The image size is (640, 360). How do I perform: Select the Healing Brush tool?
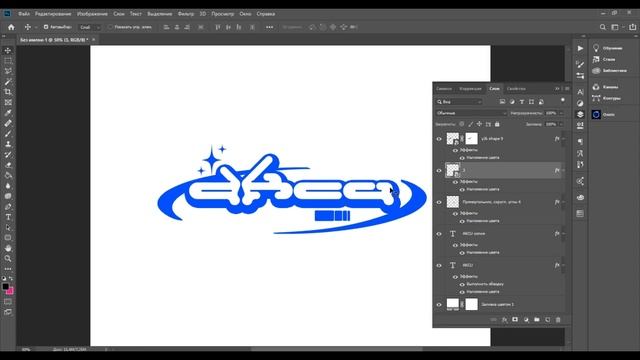point(8,123)
